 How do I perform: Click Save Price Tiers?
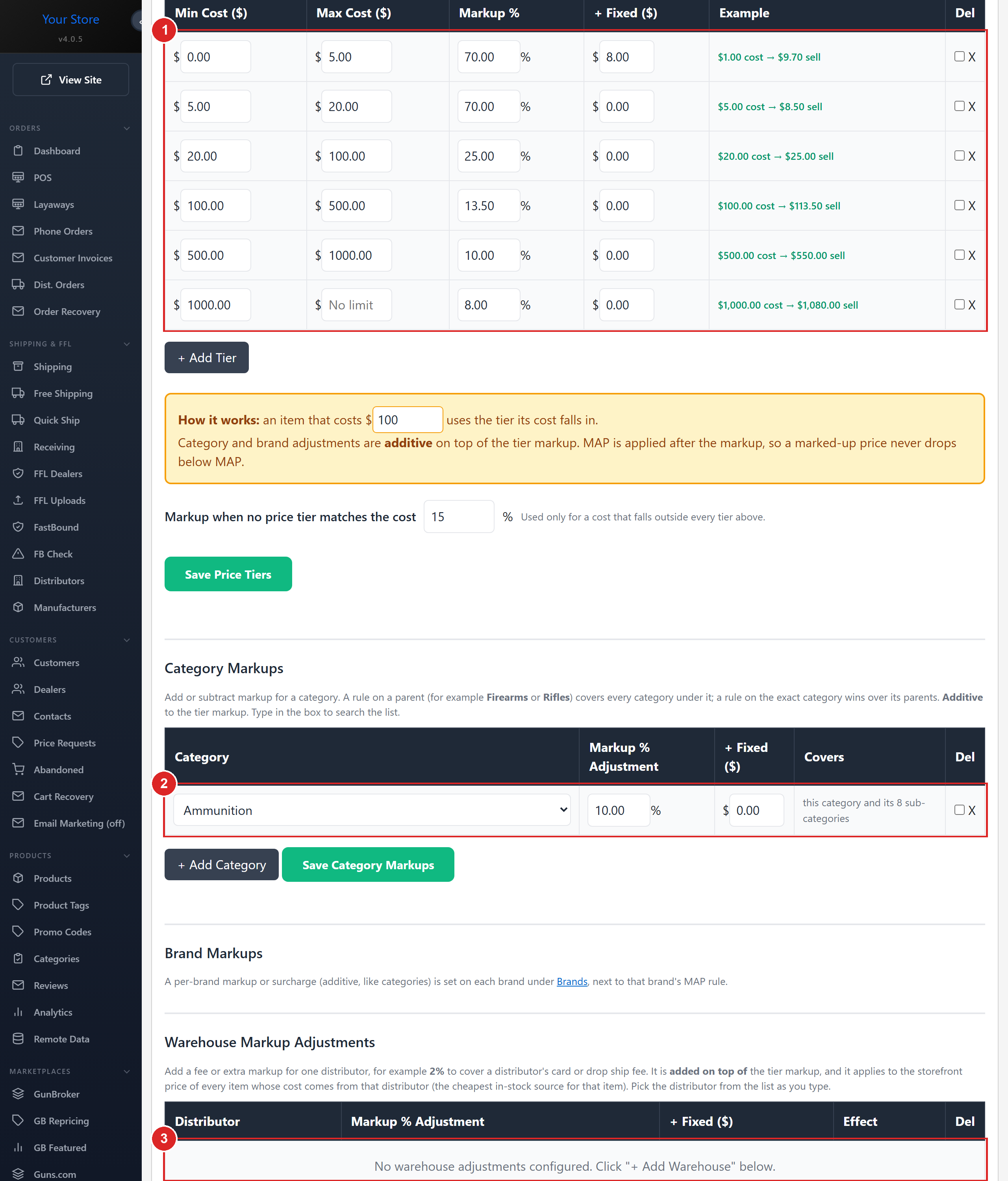coord(228,574)
